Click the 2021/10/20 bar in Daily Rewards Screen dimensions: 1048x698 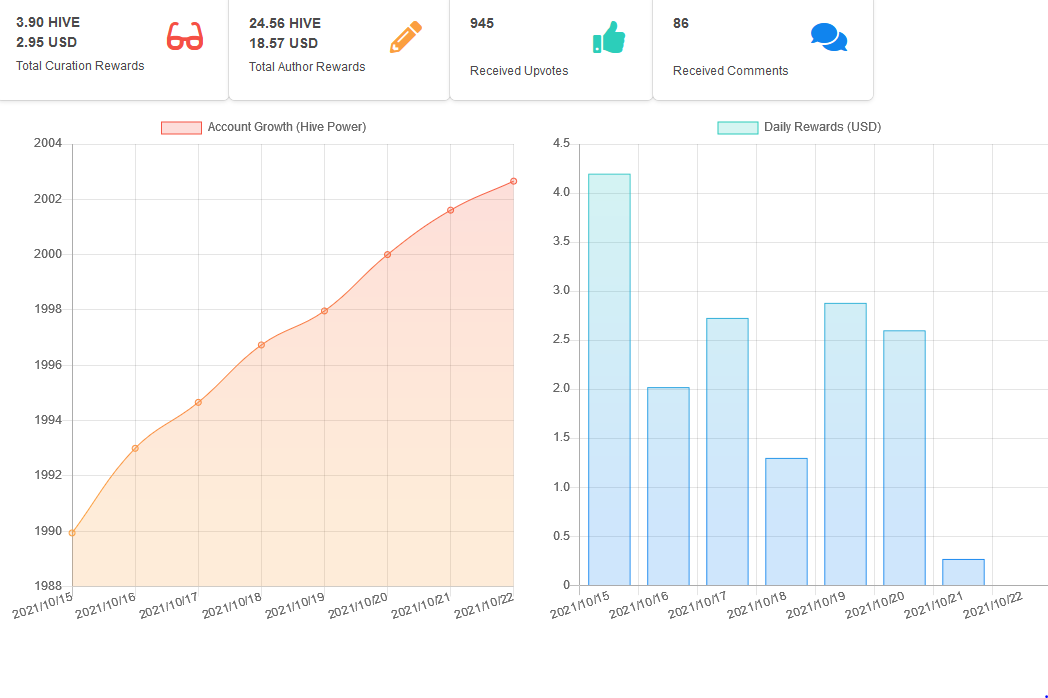(x=904, y=458)
